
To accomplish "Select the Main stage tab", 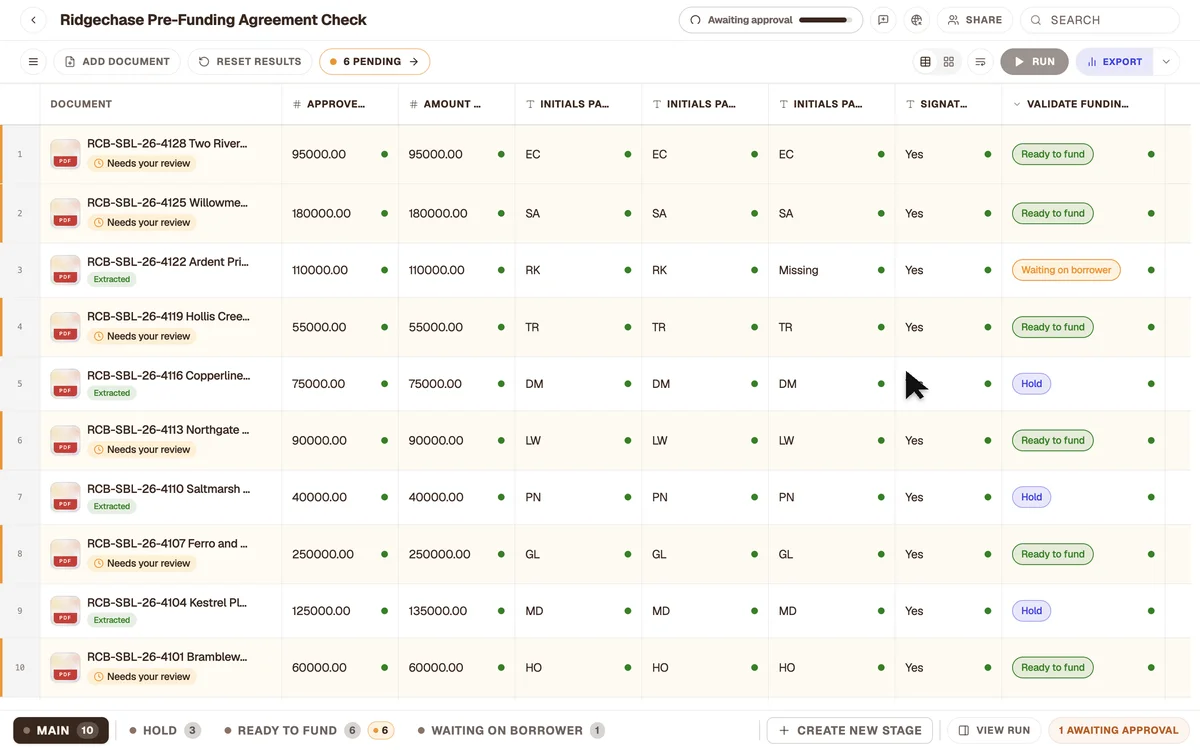I will coord(61,730).
